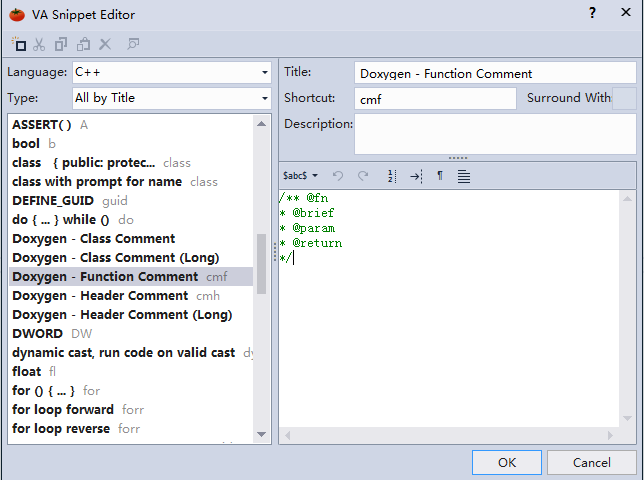Select class { public: protec... snippet
This screenshot has width=644, height=480.
[x=131, y=163]
